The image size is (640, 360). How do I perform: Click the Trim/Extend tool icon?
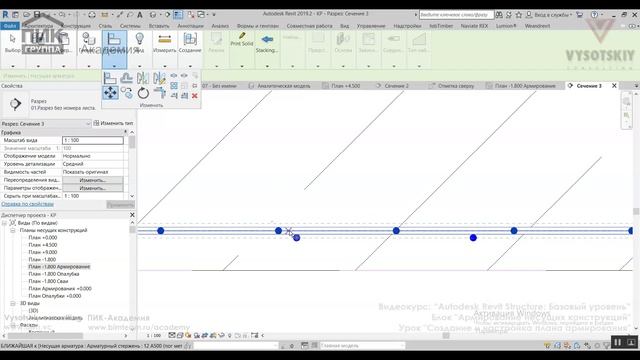[159, 93]
